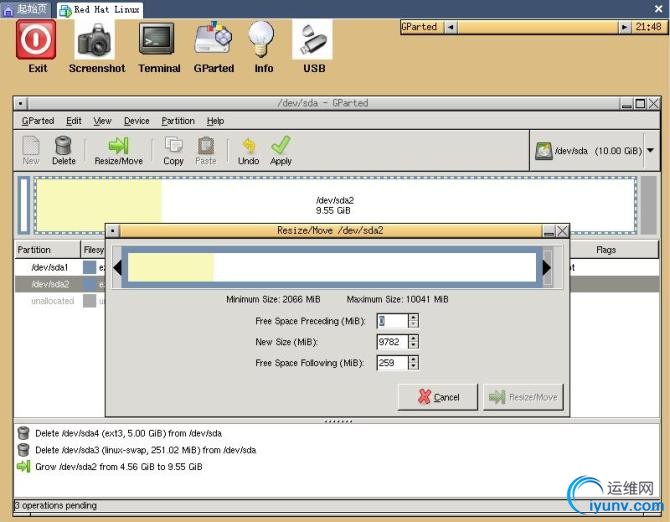Click the Free Space Preceding spinner arrows
670x522 pixels.
pos(413,321)
